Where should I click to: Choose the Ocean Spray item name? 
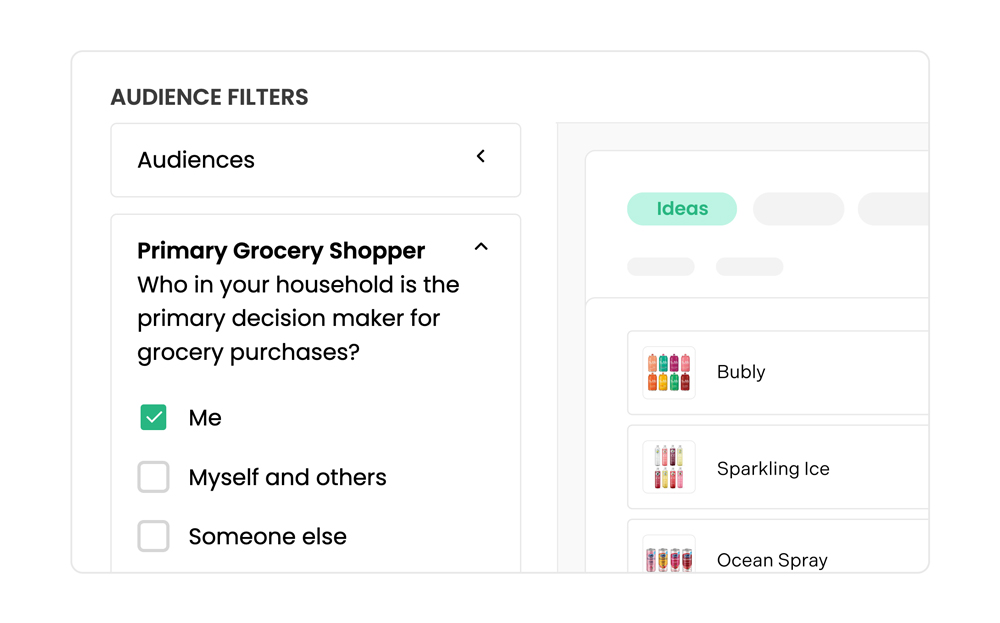pyautogui.click(x=772, y=560)
